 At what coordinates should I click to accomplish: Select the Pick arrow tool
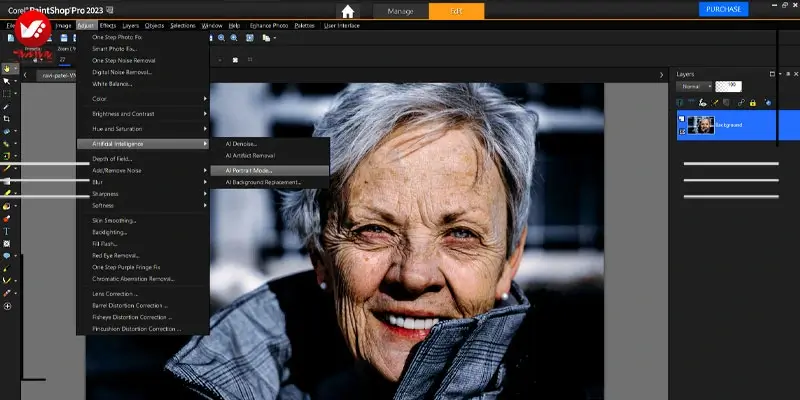pyautogui.click(x=7, y=81)
